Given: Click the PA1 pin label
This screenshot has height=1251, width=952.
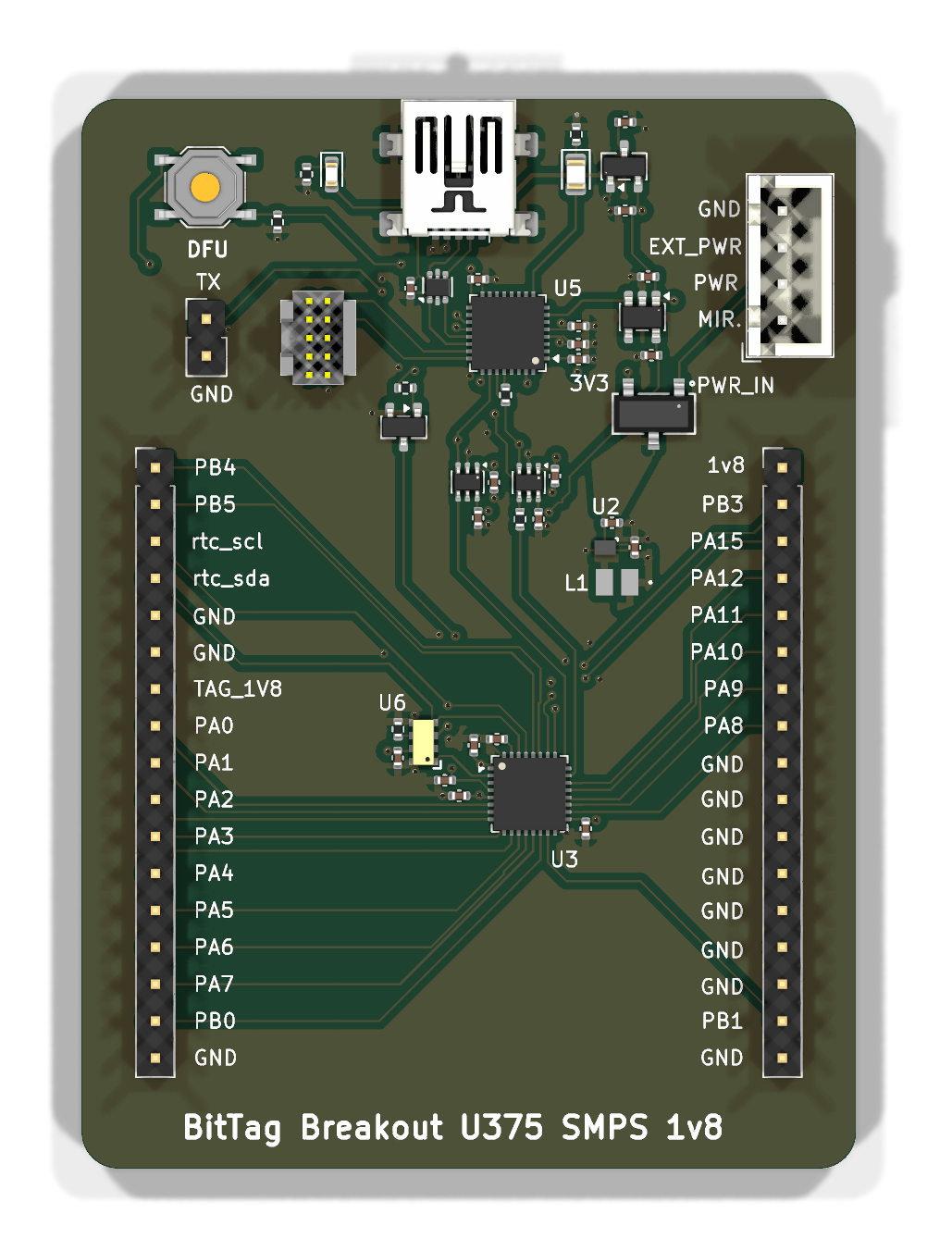Looking at the screenshot, I should [214, 762].
